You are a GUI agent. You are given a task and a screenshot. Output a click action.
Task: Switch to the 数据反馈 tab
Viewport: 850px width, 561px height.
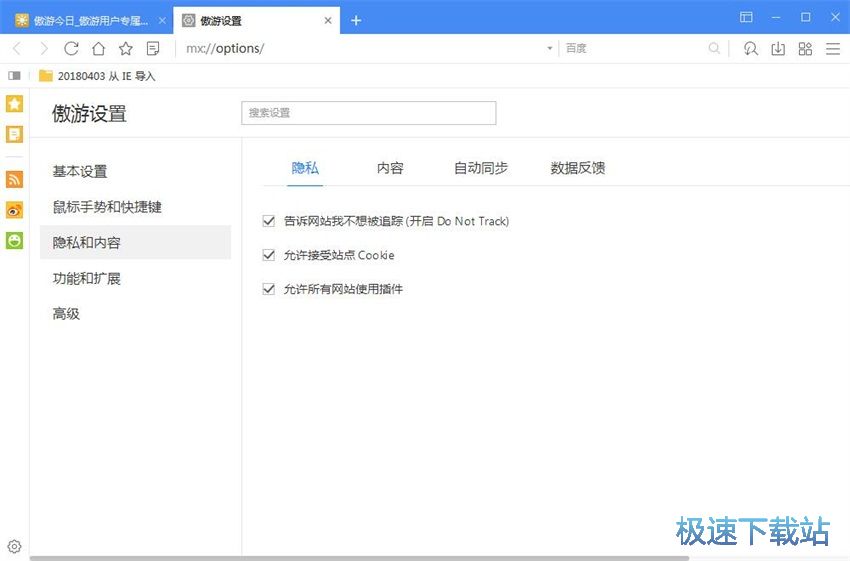(x=578, y=168)
